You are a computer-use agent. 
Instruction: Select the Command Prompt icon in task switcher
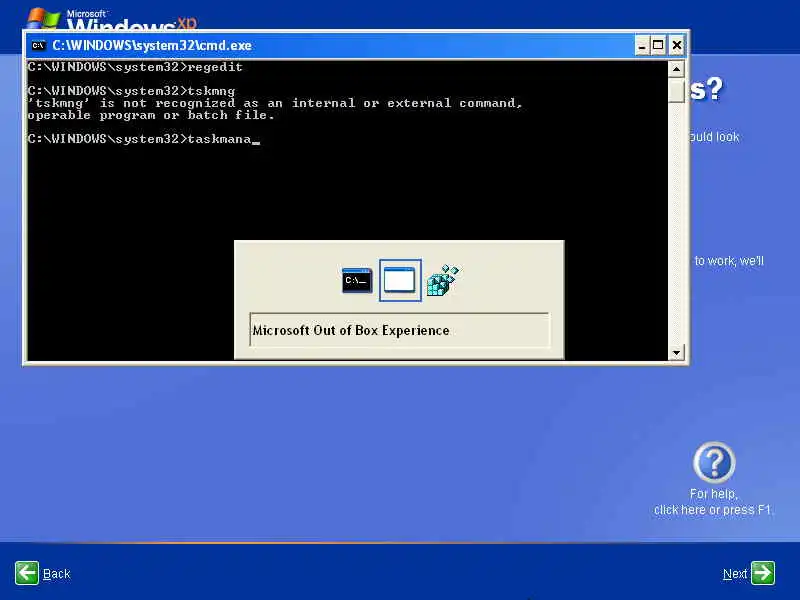[x=357, y=280]
